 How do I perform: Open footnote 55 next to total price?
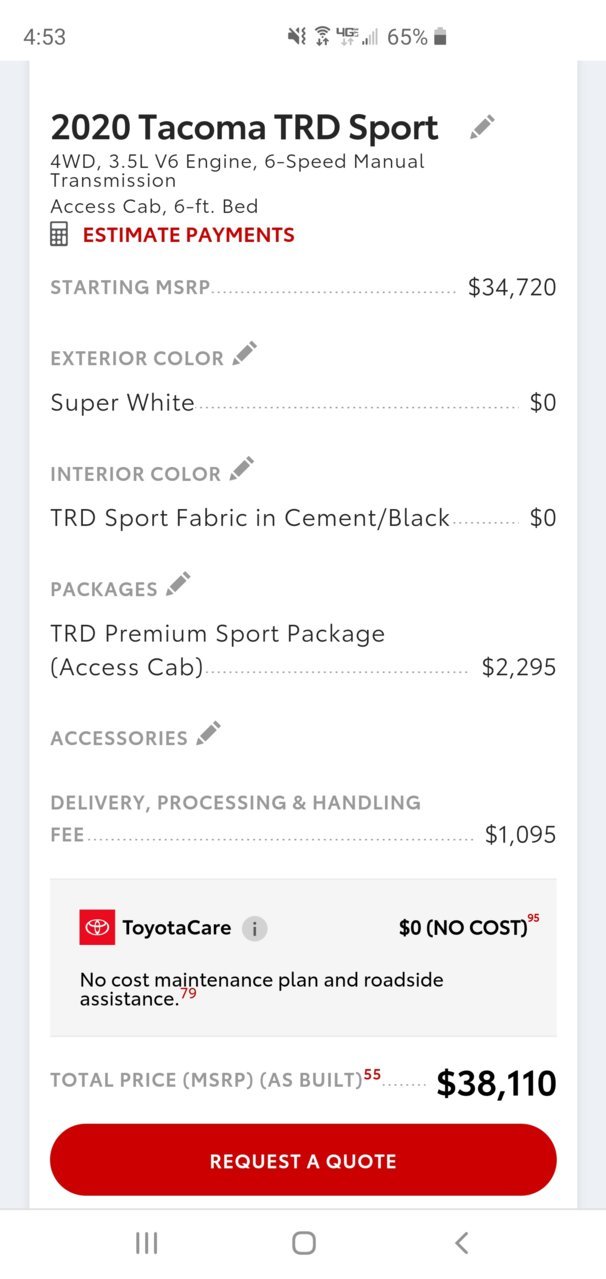coord(372,1075)
